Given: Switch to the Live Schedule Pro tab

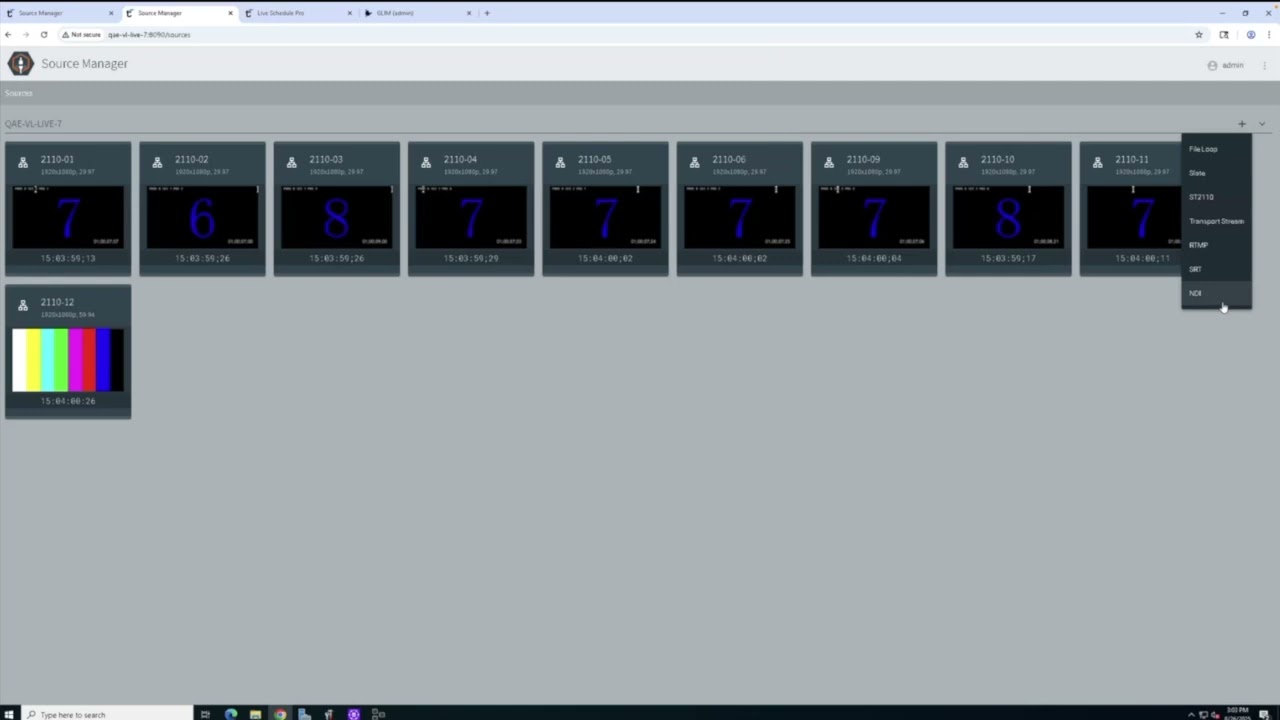Looking at the screenshot, I should pyautogui.click(x=298, y=13).
